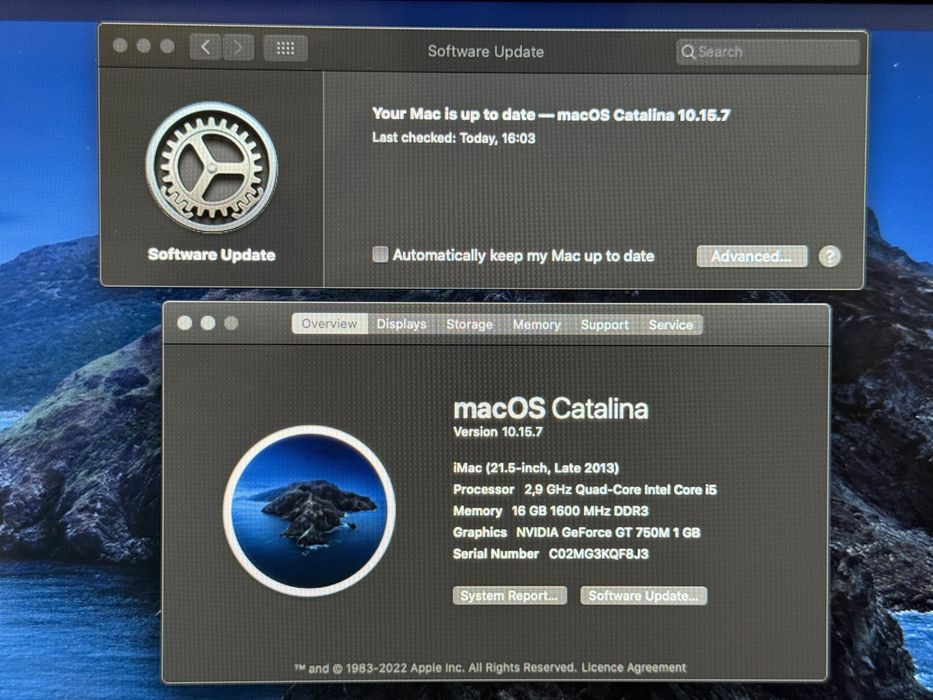Click NVIDIA GeForce GT 750M 1 GB text

[x=608, y=532]
